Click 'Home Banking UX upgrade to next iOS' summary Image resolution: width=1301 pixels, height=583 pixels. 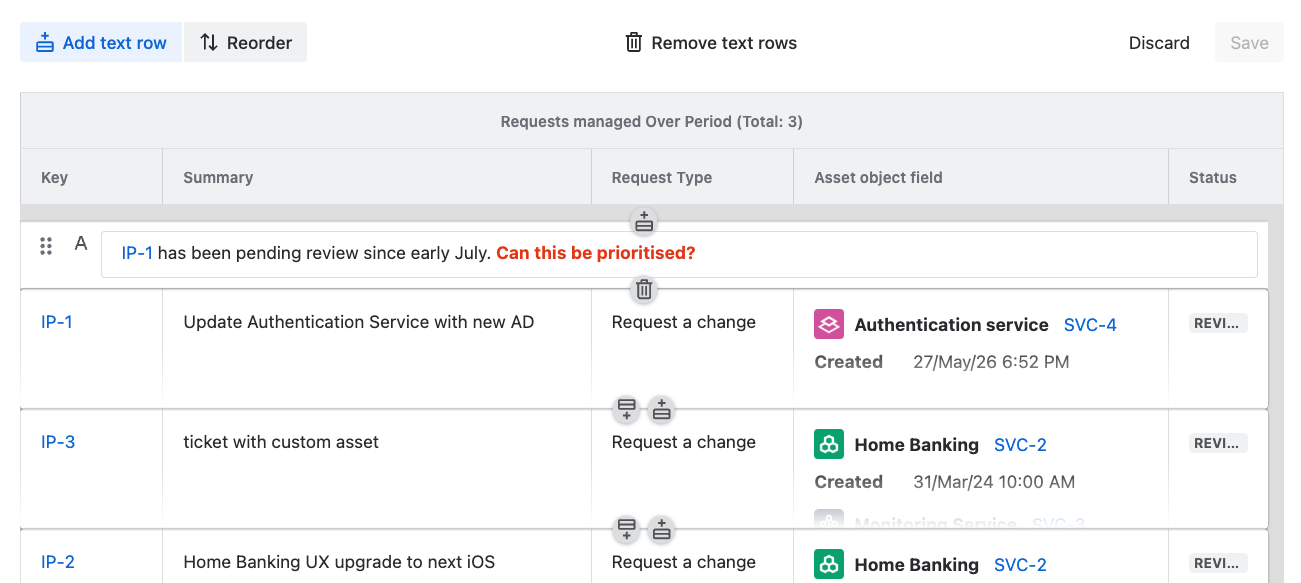339,562
